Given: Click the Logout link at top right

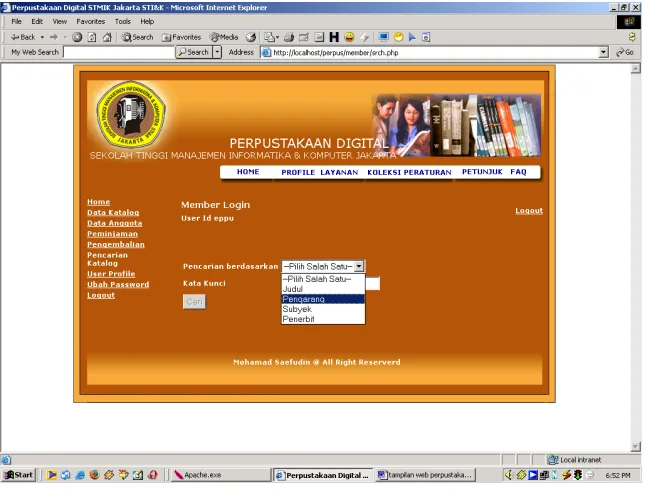Looking at the screenshot, I should click(529, 211).
